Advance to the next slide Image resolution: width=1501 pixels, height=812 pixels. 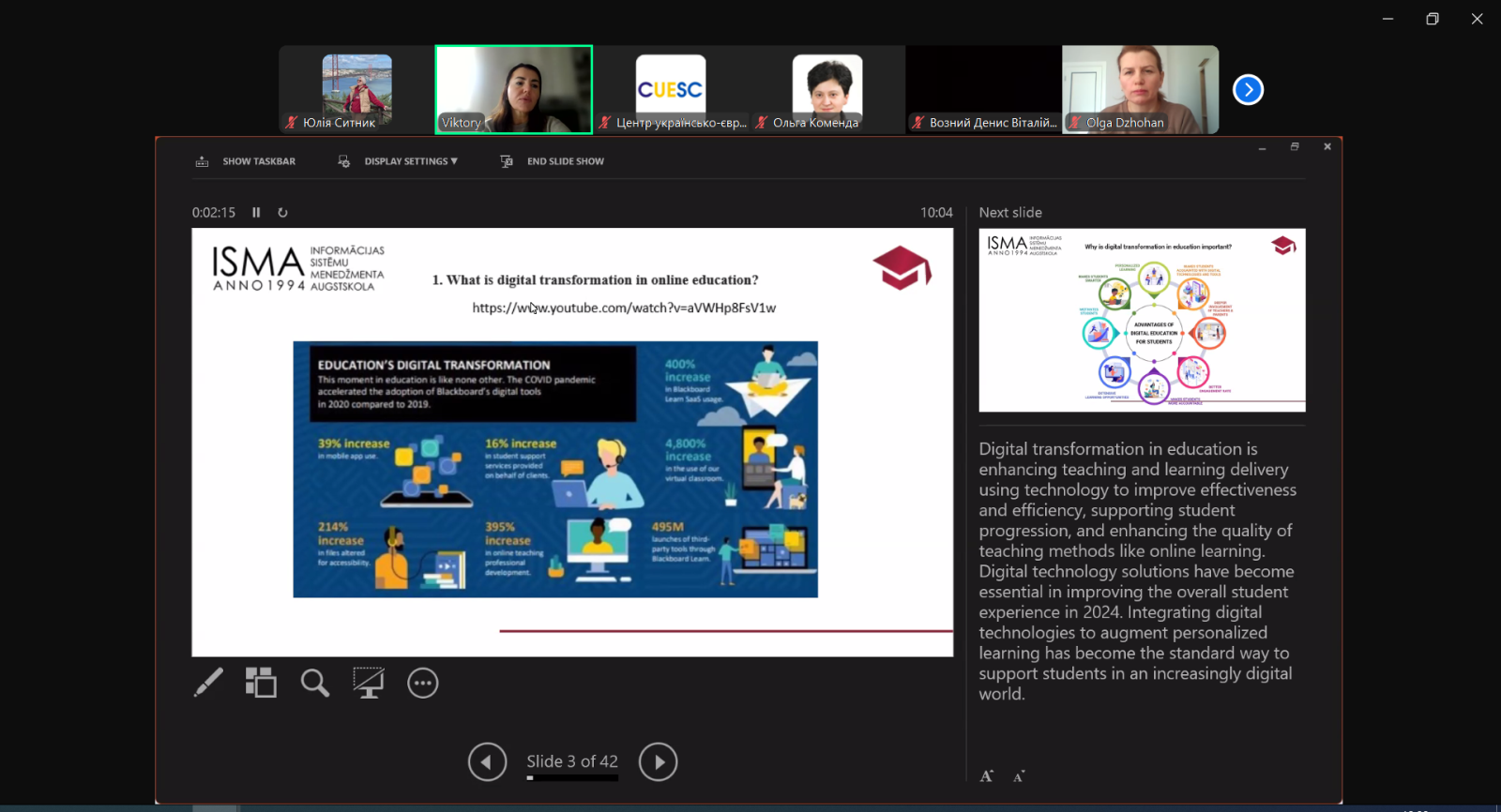tap(659, 762)
